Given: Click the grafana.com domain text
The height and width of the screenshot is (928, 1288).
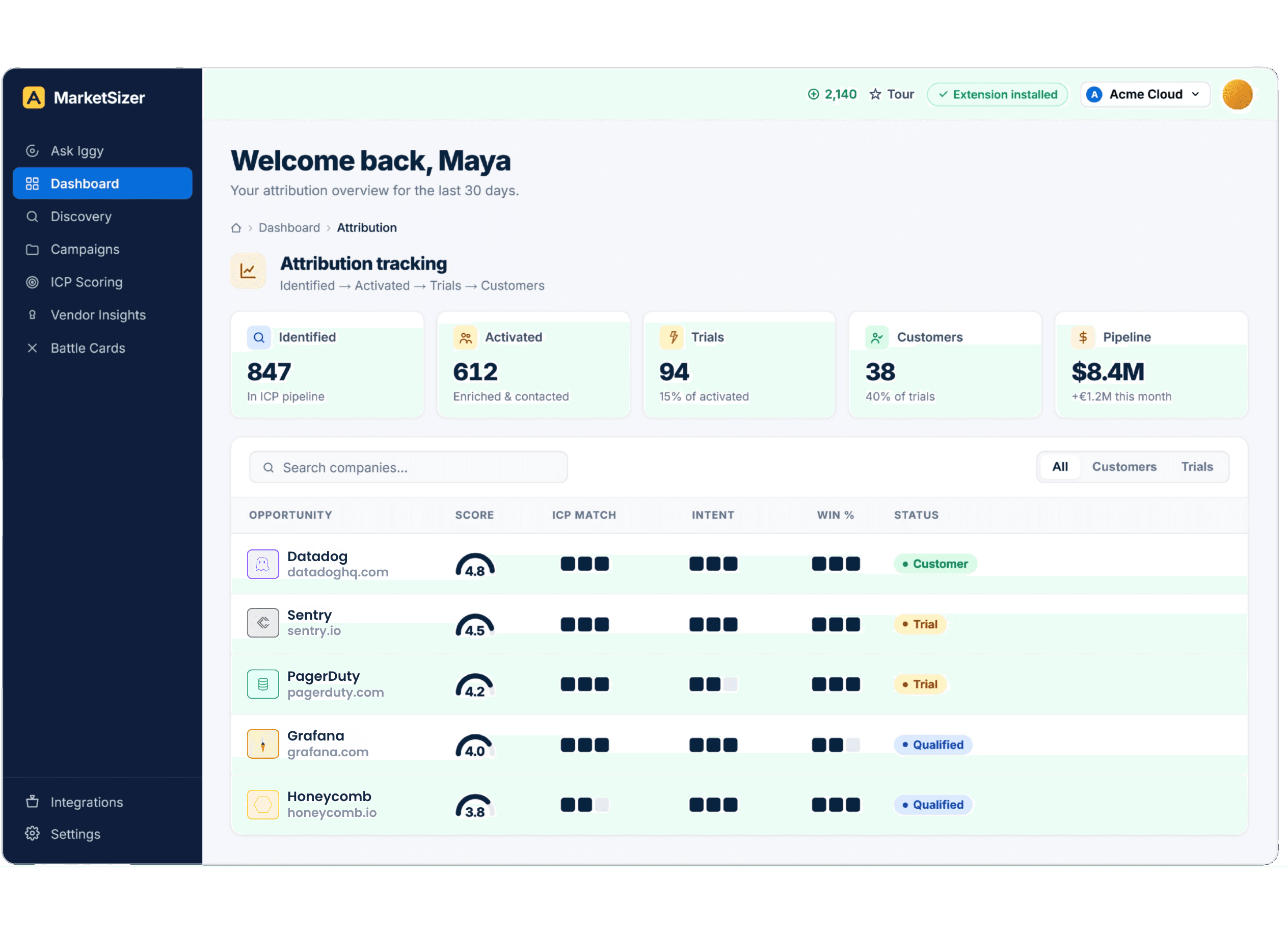Looking at the screenshot, I should pos(328,752).
